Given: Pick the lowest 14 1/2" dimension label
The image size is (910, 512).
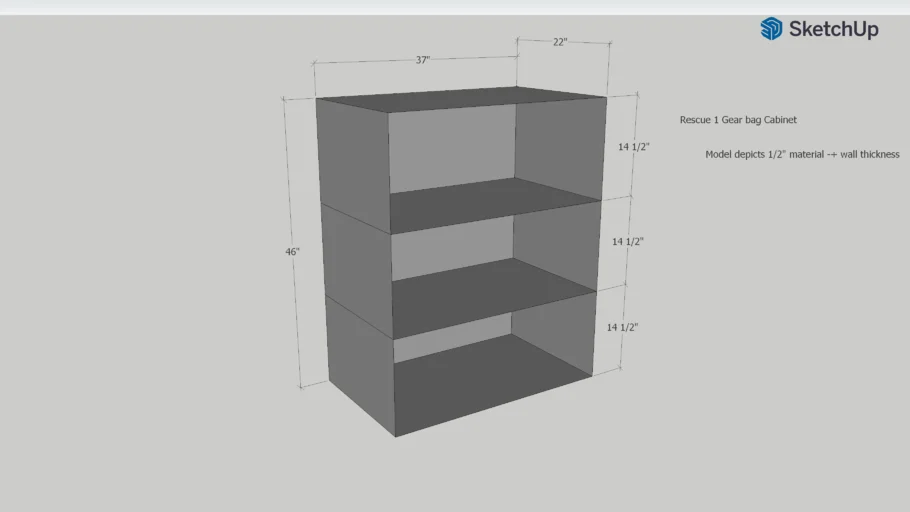Looking at the screenshot, I should (x=622, y=327).
